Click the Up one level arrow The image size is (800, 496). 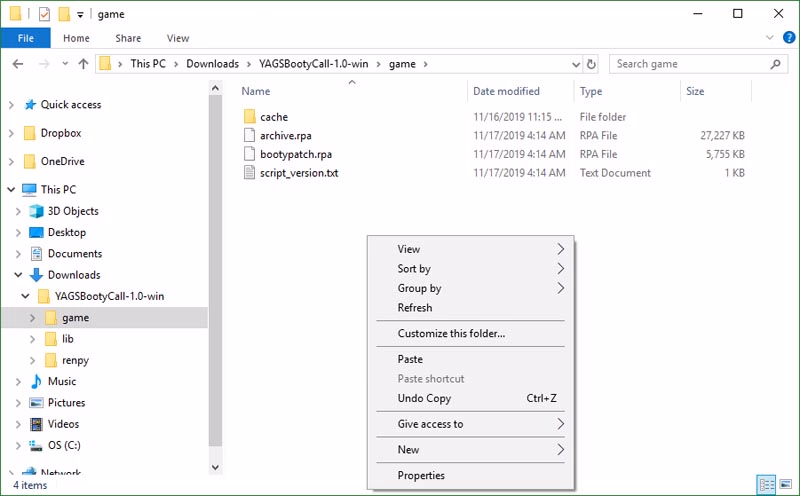pyautogui.click(x=82, y=64)
